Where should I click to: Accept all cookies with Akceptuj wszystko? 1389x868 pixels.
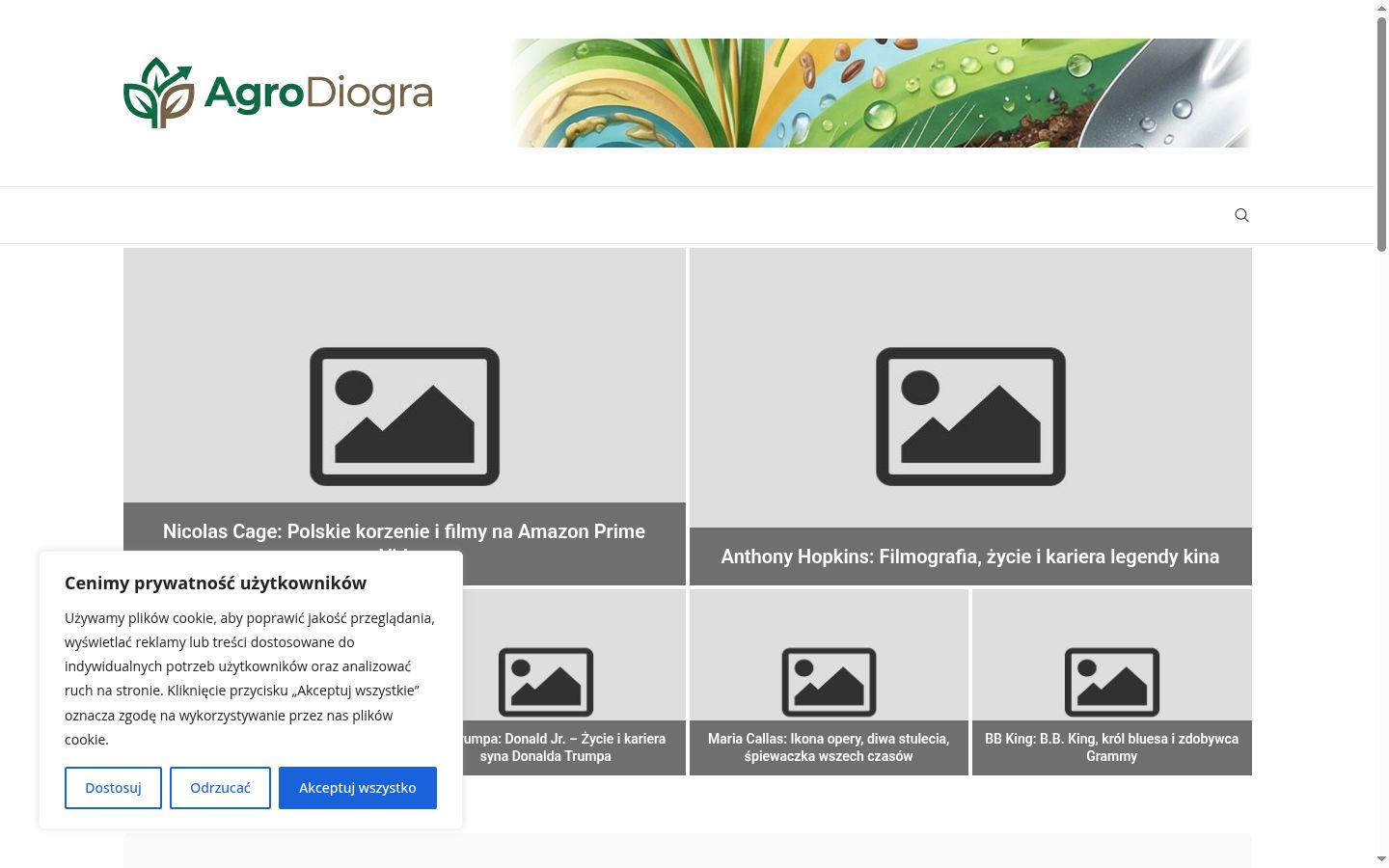click(x=358, y=788)
